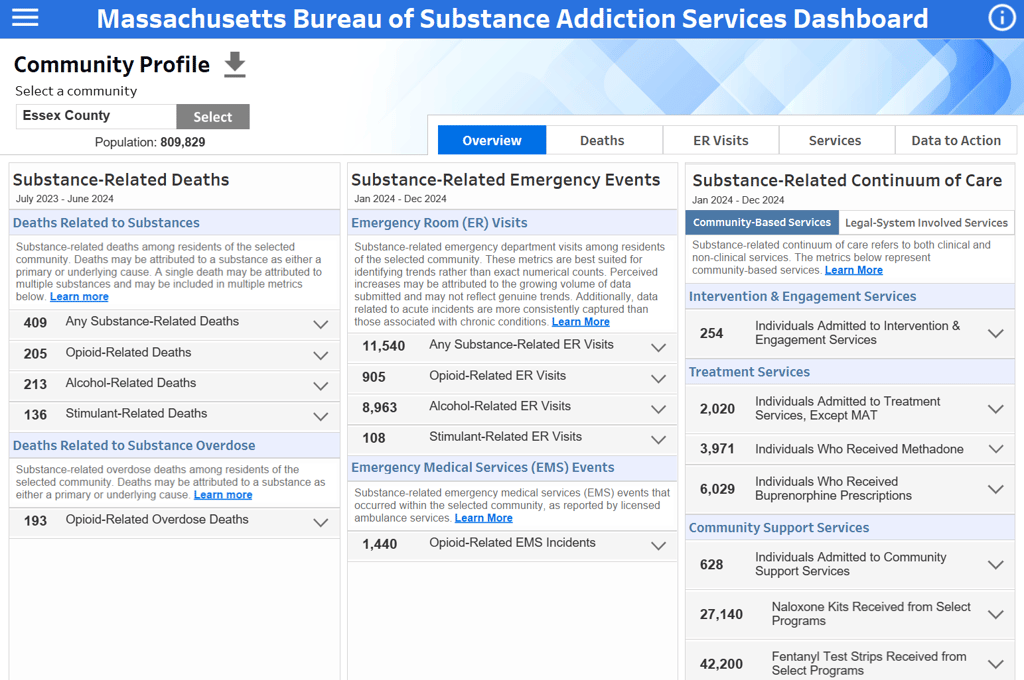Expand Stimulant-Related ER Visits chevron
Image resolution: width=1024 pixels, height=680 pixels.
click(x=658, y=440)
